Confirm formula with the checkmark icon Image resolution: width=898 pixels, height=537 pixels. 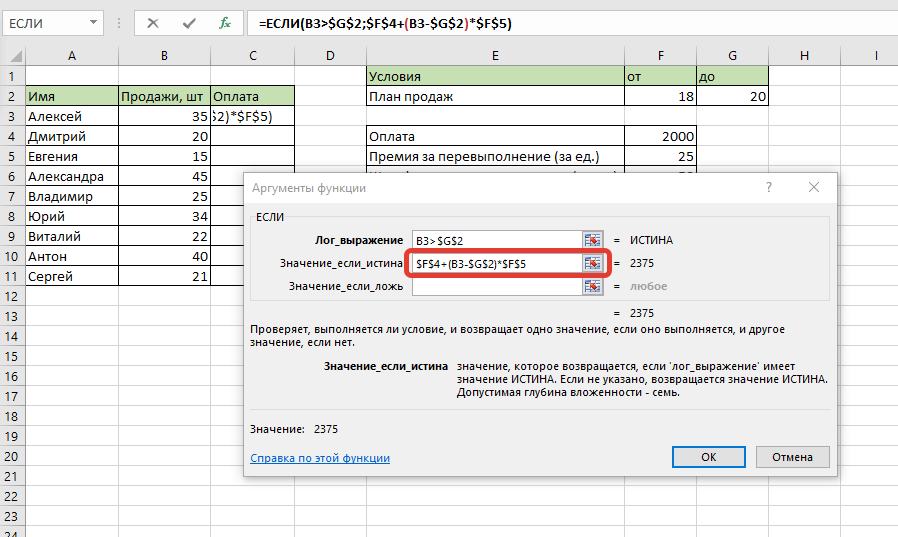(x=189, y=23)
